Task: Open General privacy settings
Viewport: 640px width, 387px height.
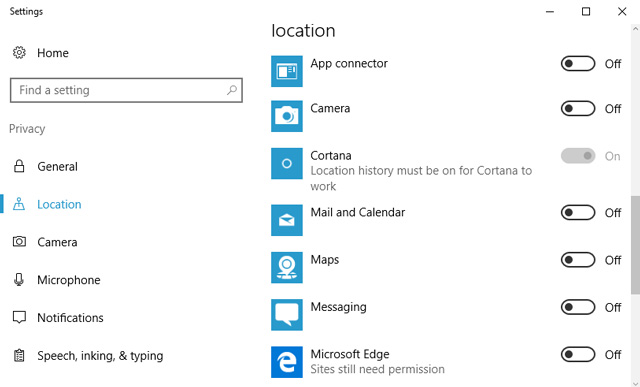Action: [58, 166]
